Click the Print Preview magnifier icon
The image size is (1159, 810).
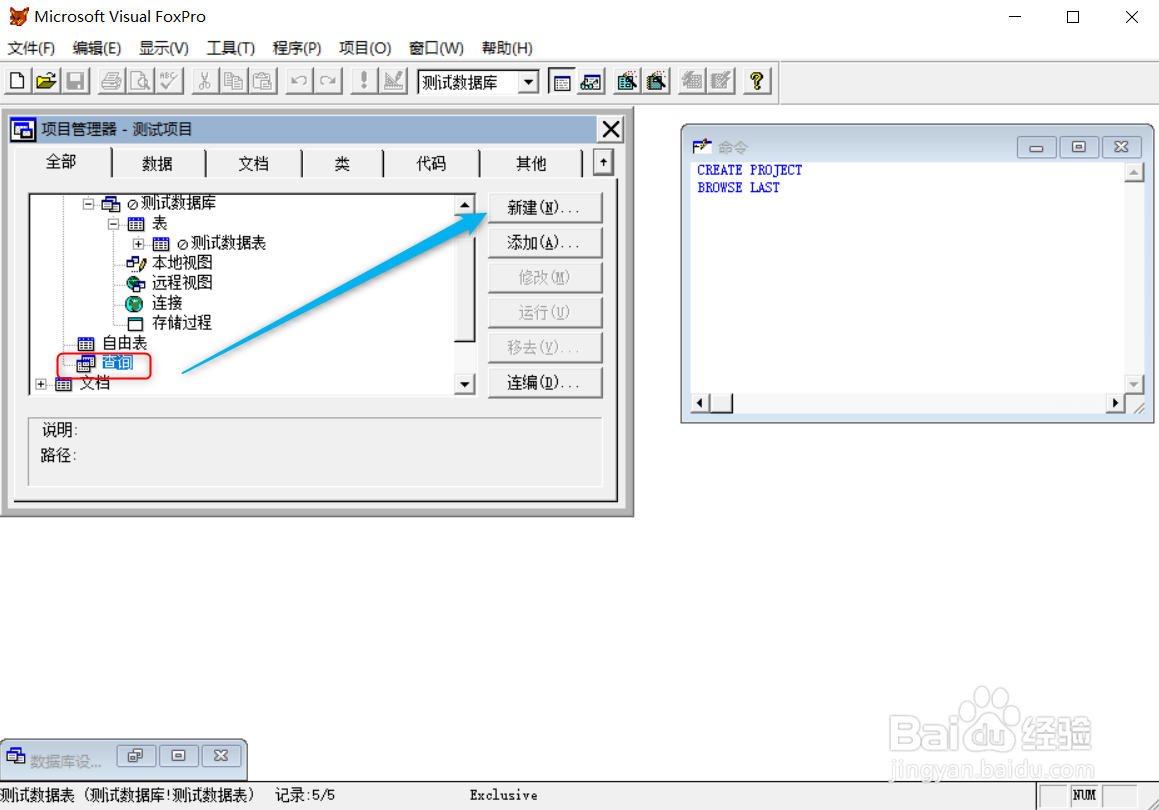point(140,81)
